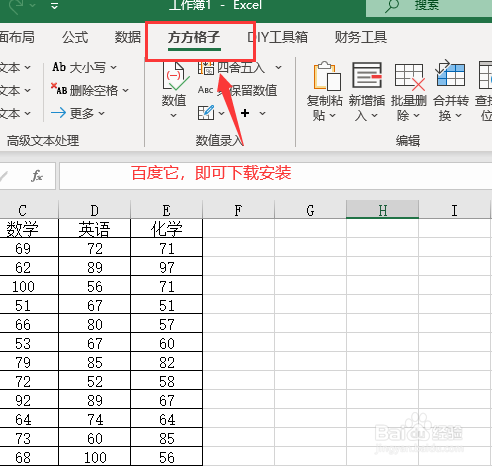492x466 pixels.
Task: Select the cell containing 97
Action: point(166,267)
